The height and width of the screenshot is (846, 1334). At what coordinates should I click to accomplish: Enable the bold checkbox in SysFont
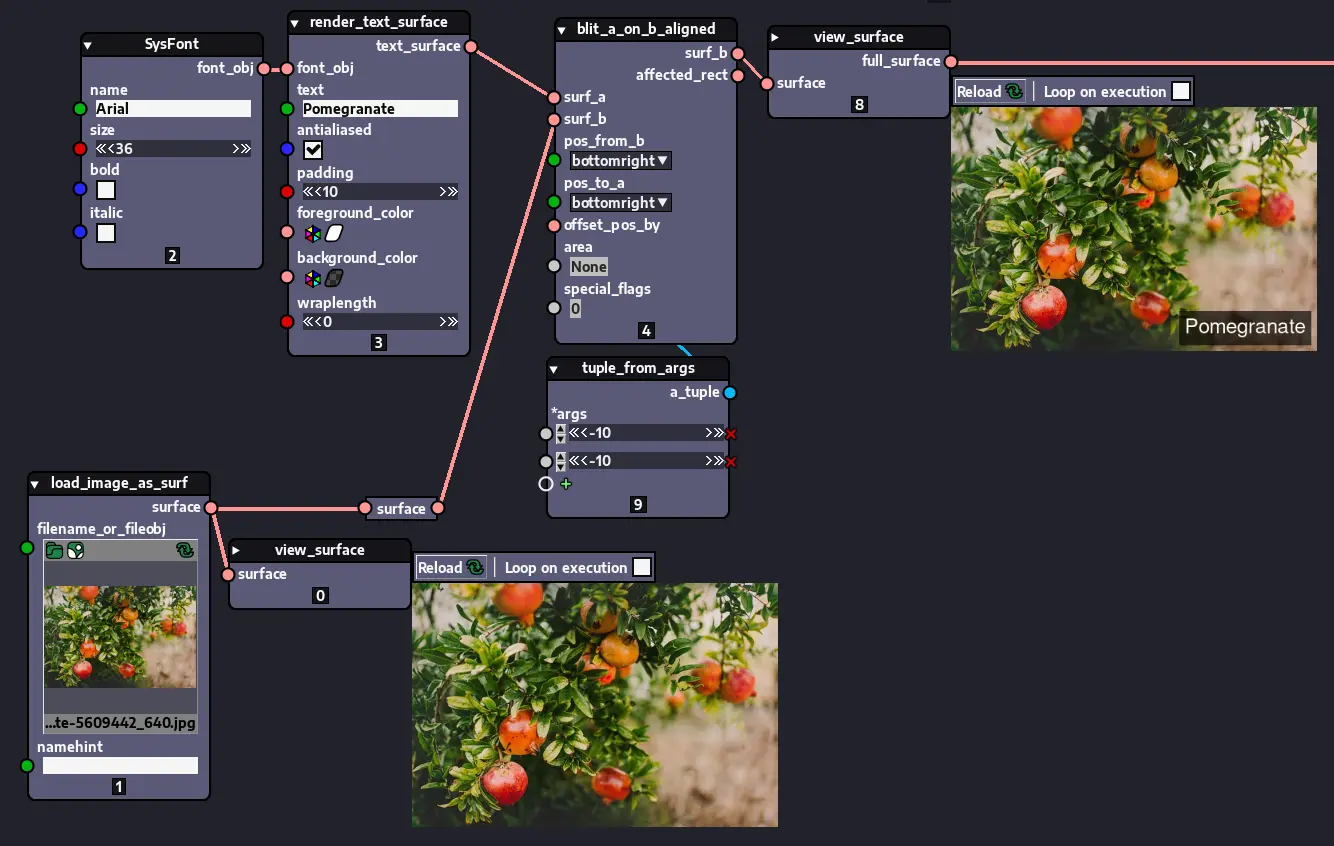point(106,190)
